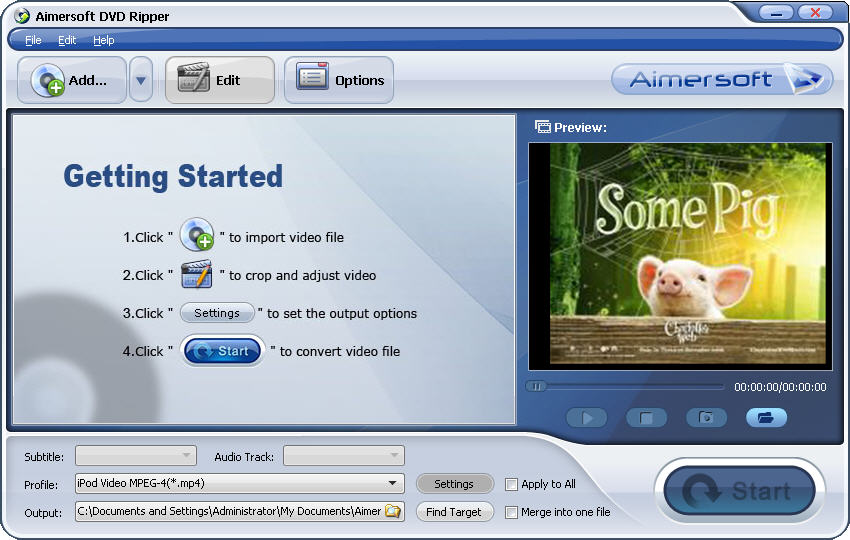Click the Preview panel header icon
The image size is (850, 540).
(x=543, y=127)
